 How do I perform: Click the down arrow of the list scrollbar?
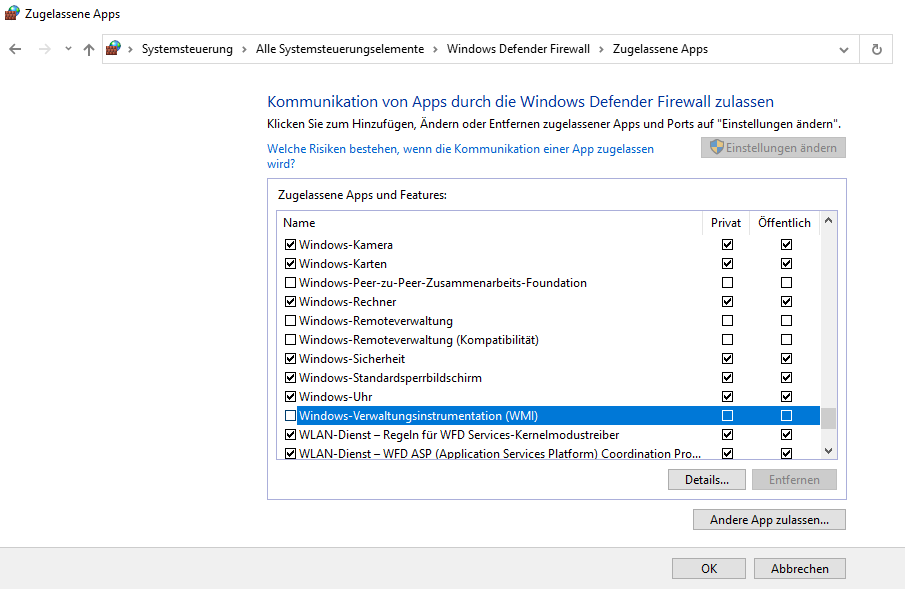click(x=827, y=450)
